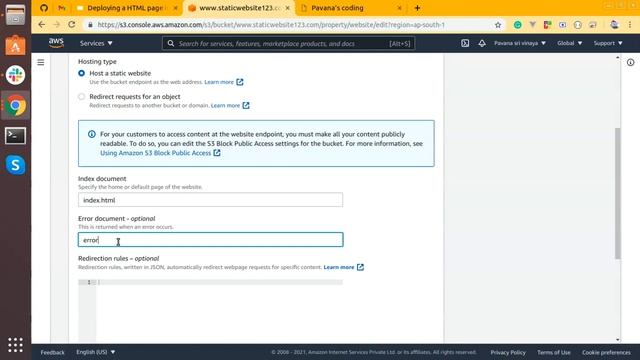The image size is (640, 360).
Task: Open the Privacy Policy footer link
Action: [508, 352]
